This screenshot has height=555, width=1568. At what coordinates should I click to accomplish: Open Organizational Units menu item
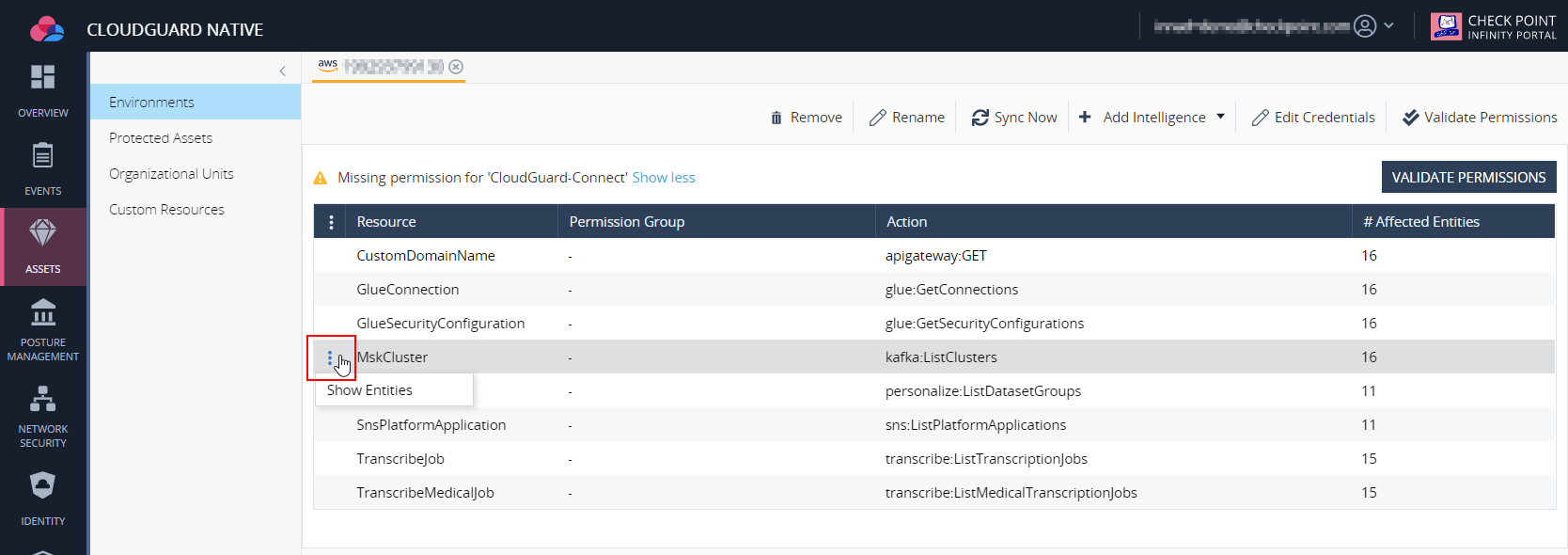(x=196, y=174)
